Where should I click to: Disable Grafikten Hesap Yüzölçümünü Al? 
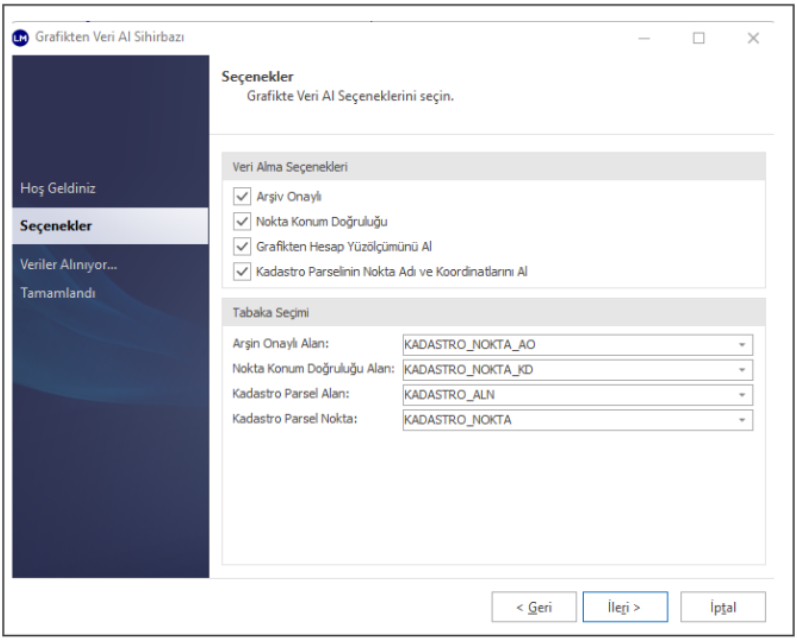(x=241, y=246)
